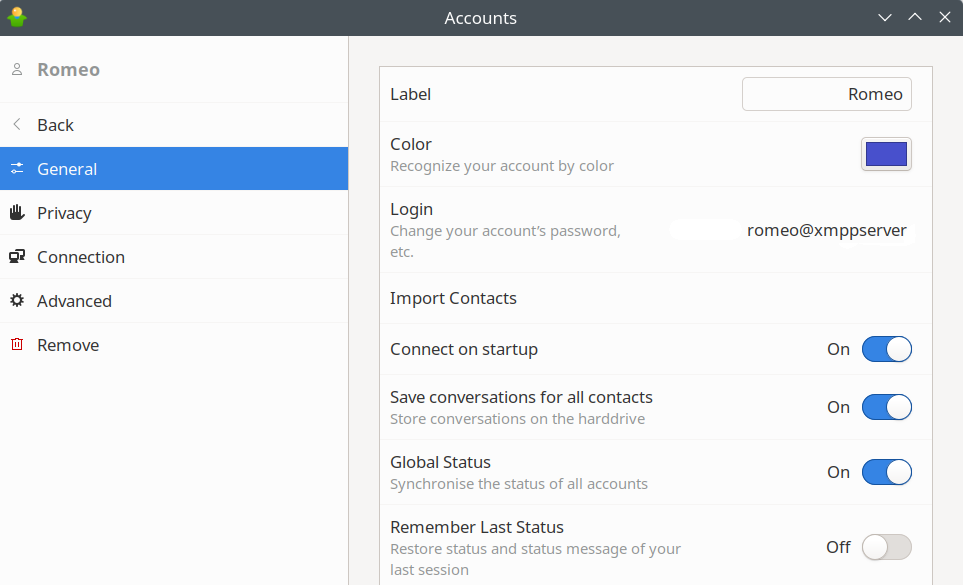963x585 pixels.
Task: Click the window roll-down arrow in title bar
Action: tap(884, 17)
